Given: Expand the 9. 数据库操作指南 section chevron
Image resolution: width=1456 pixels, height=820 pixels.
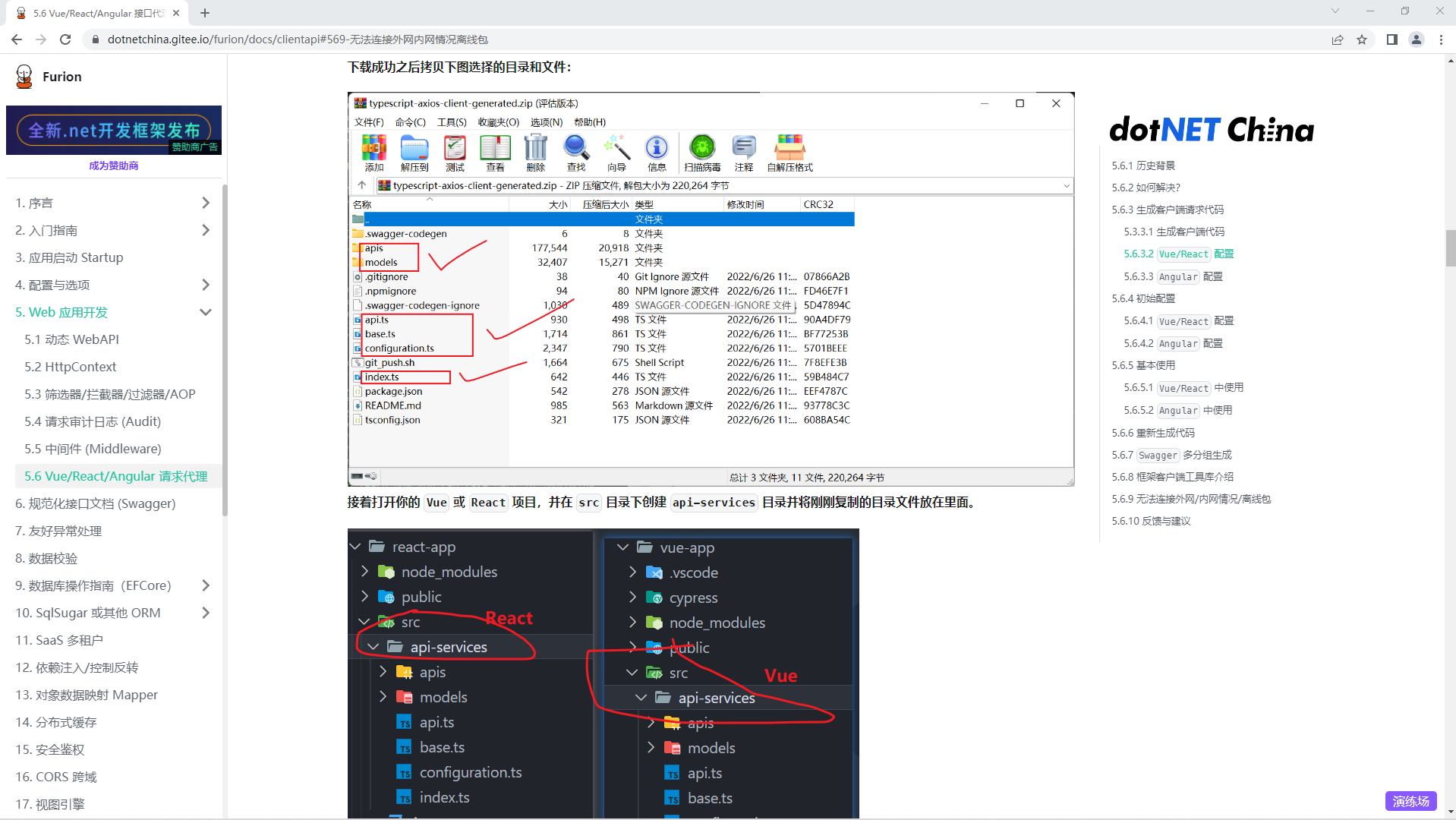Looking at the screenshot, I should [x=206, y=585].
